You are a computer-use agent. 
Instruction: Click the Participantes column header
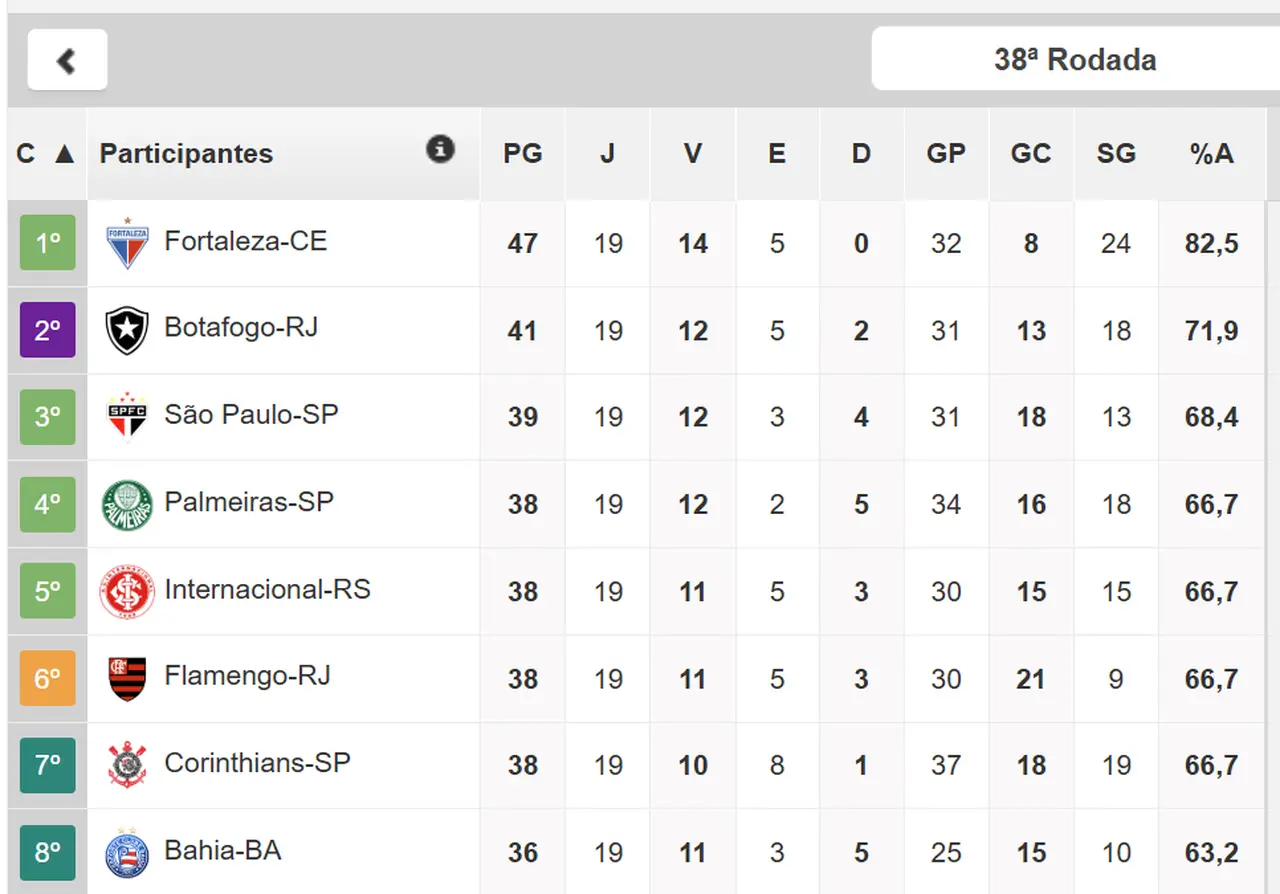click(186, 154)
